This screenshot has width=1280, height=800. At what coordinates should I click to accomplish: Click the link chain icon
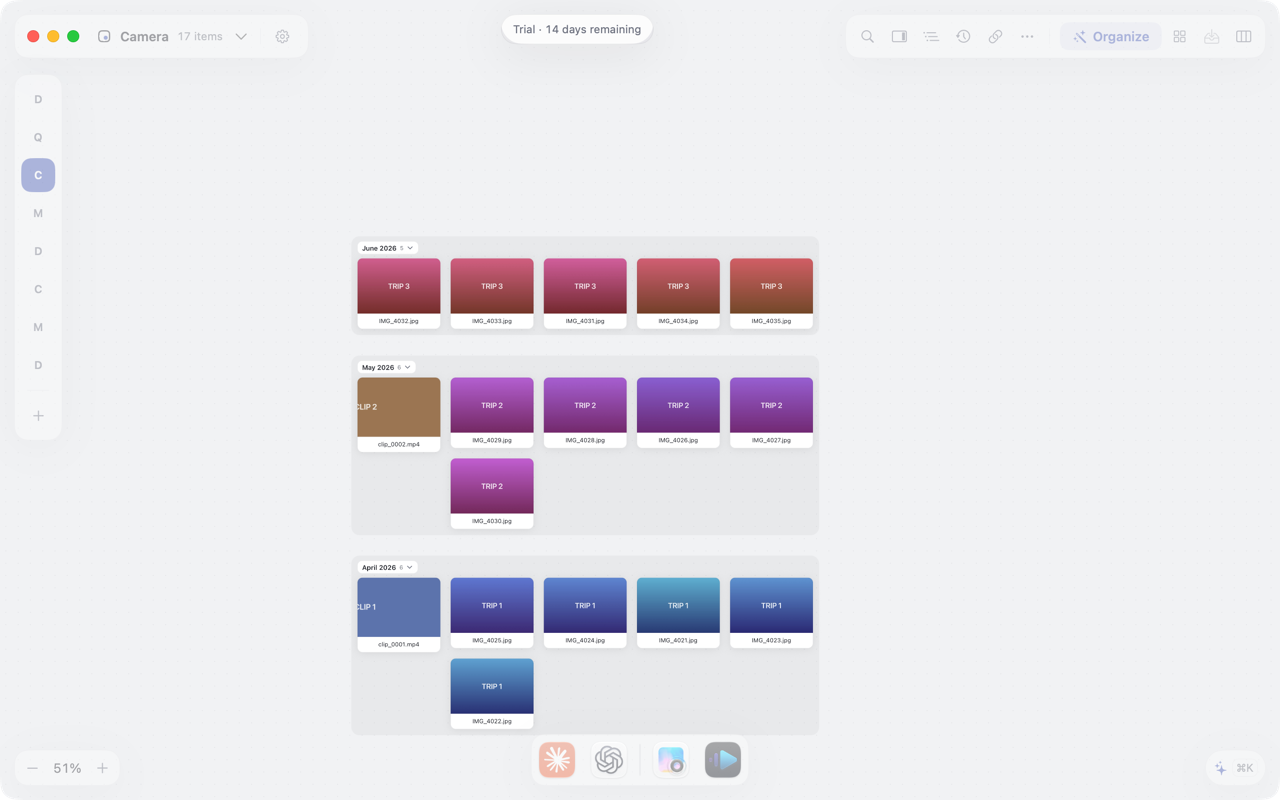pyautogui.click(x=995, y=37)
